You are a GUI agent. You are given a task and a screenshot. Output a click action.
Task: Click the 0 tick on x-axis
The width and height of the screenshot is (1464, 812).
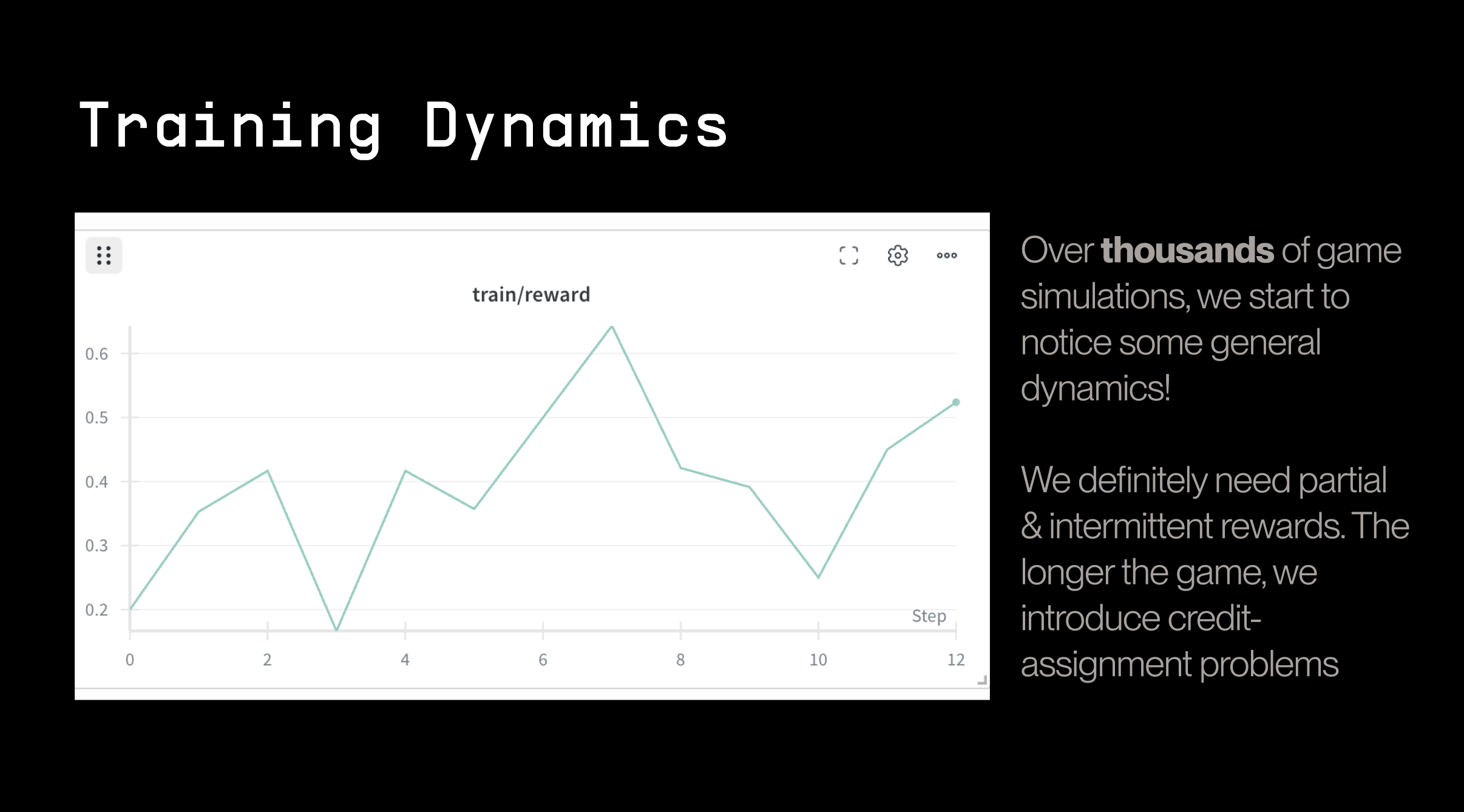tap(130, 660)
